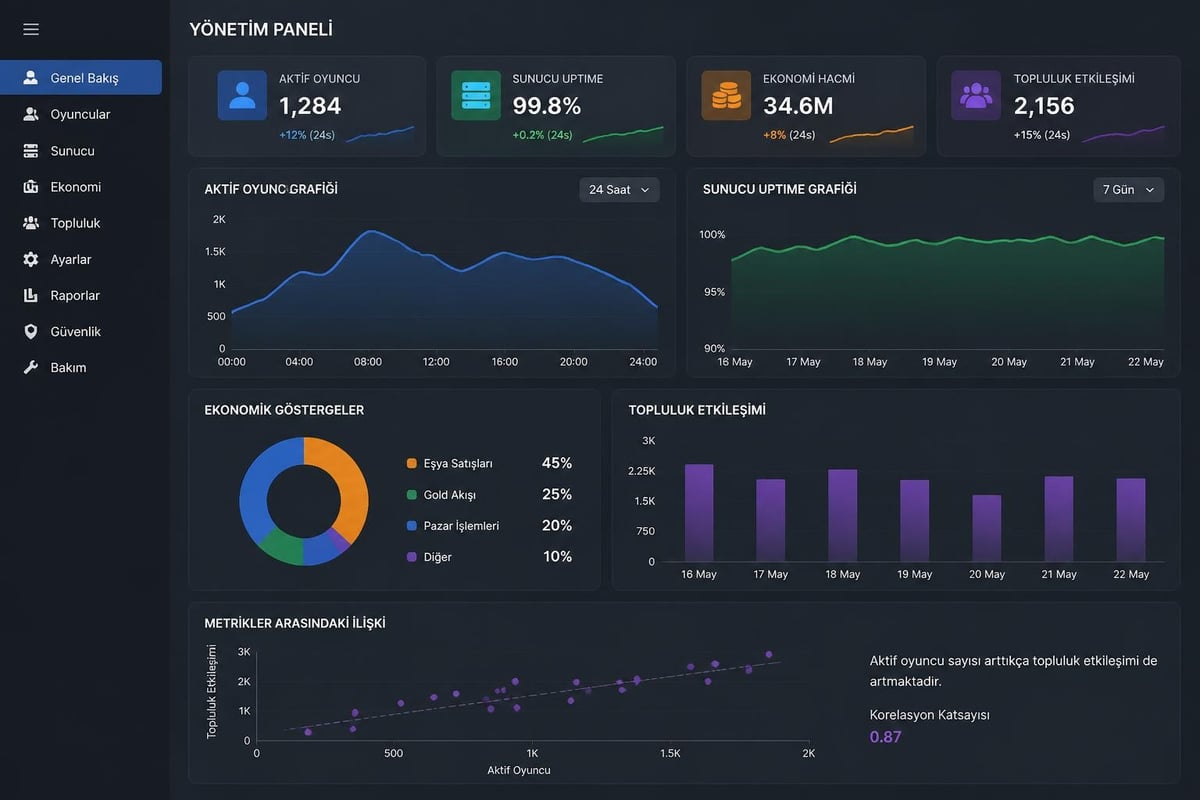Viewport: 1200px width, 800px height.
Task: Click the green Sunucu Uptime card icon
Action: point(476,95)
